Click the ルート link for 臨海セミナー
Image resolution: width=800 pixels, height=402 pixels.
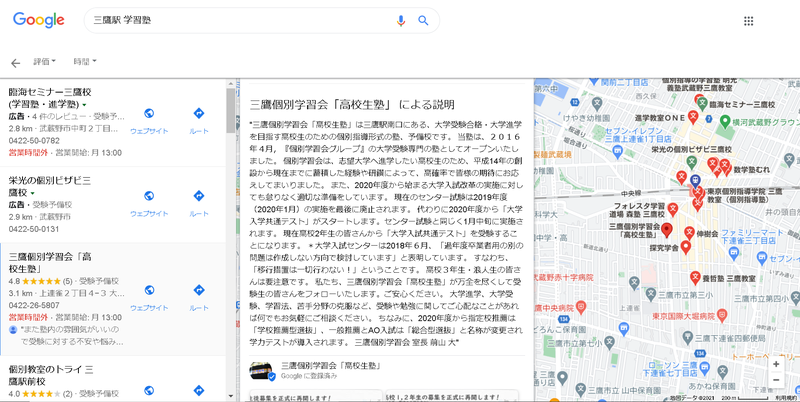(x=199, y=131)
